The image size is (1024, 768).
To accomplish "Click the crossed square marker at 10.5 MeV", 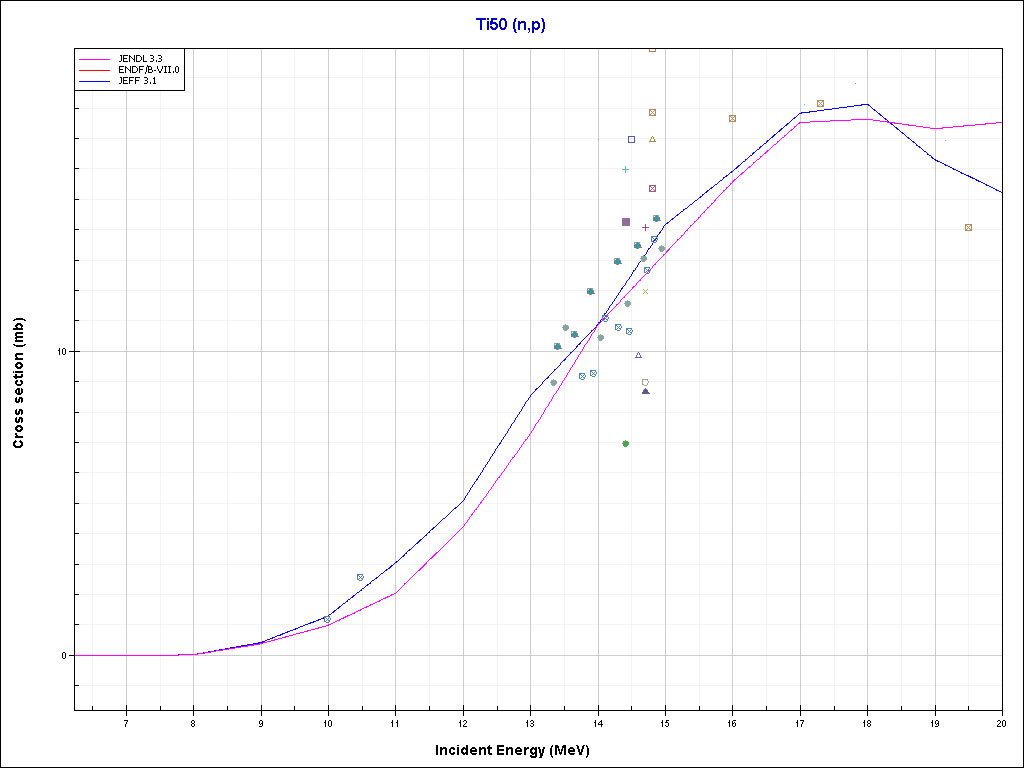I will 360,577.
